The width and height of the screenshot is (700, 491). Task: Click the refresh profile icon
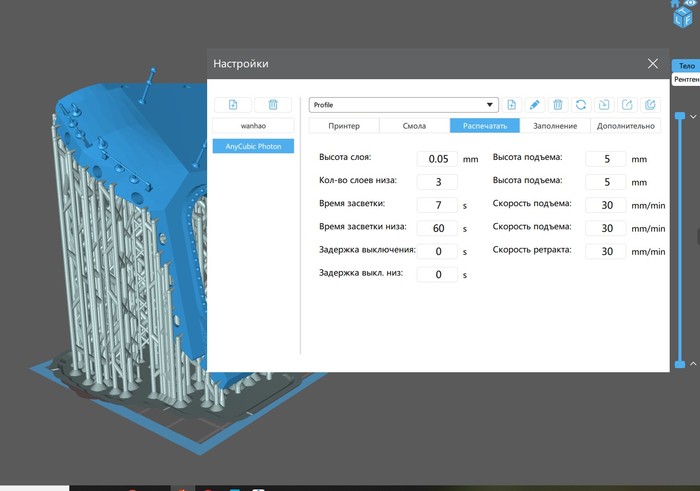pyautogui.click(x=580, y=105)
